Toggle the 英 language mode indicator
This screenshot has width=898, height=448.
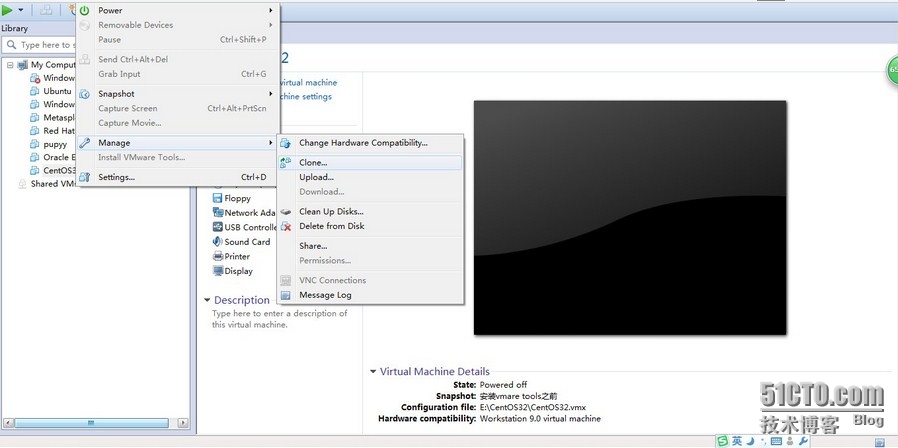tap(737, 441)
